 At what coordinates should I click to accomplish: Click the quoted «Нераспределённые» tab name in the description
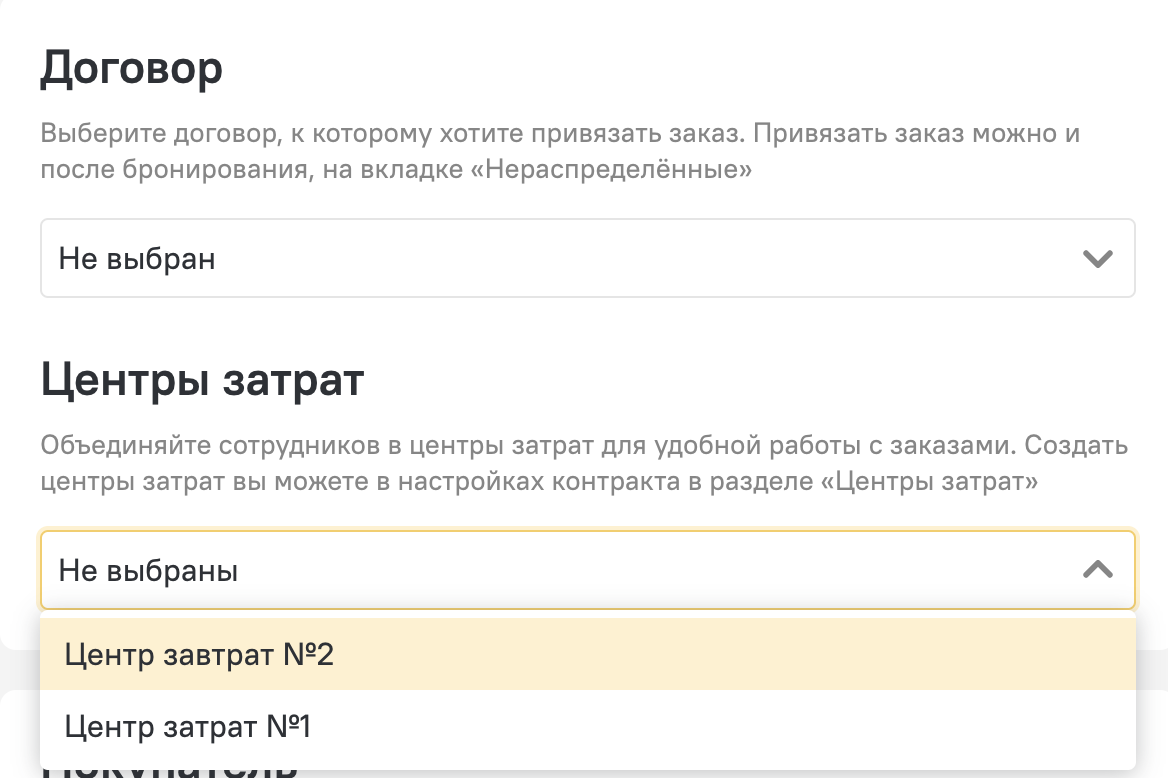coord(617,170)
